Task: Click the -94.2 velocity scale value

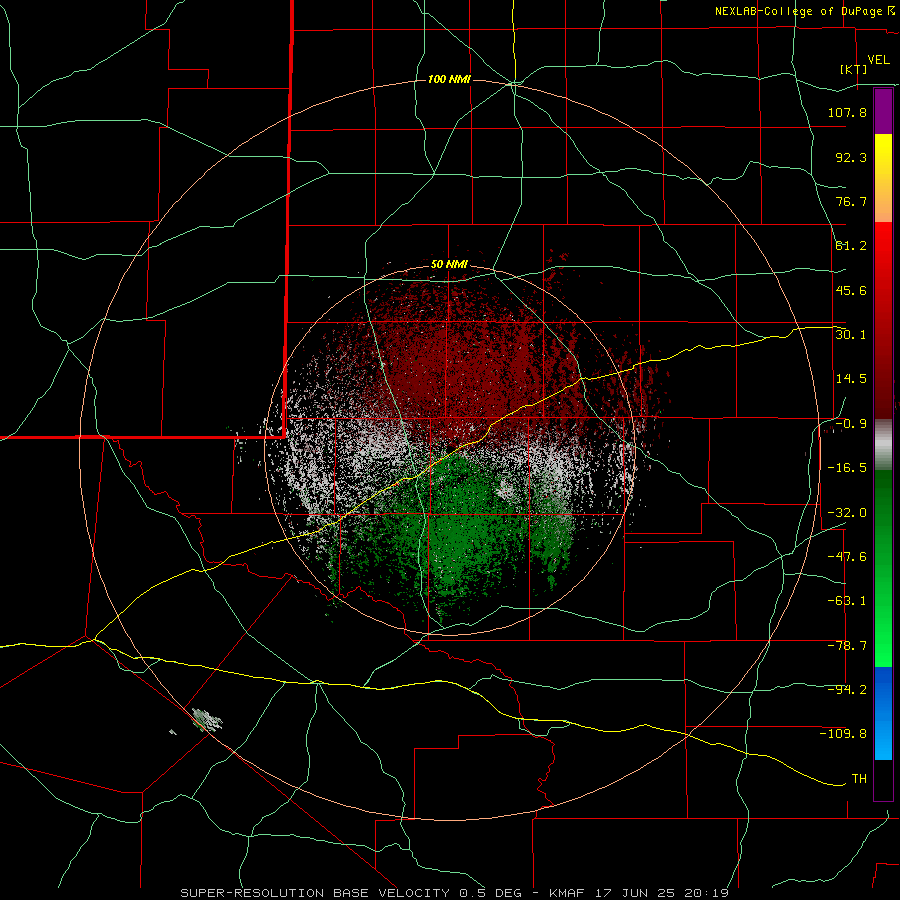Action: (847, 690)
